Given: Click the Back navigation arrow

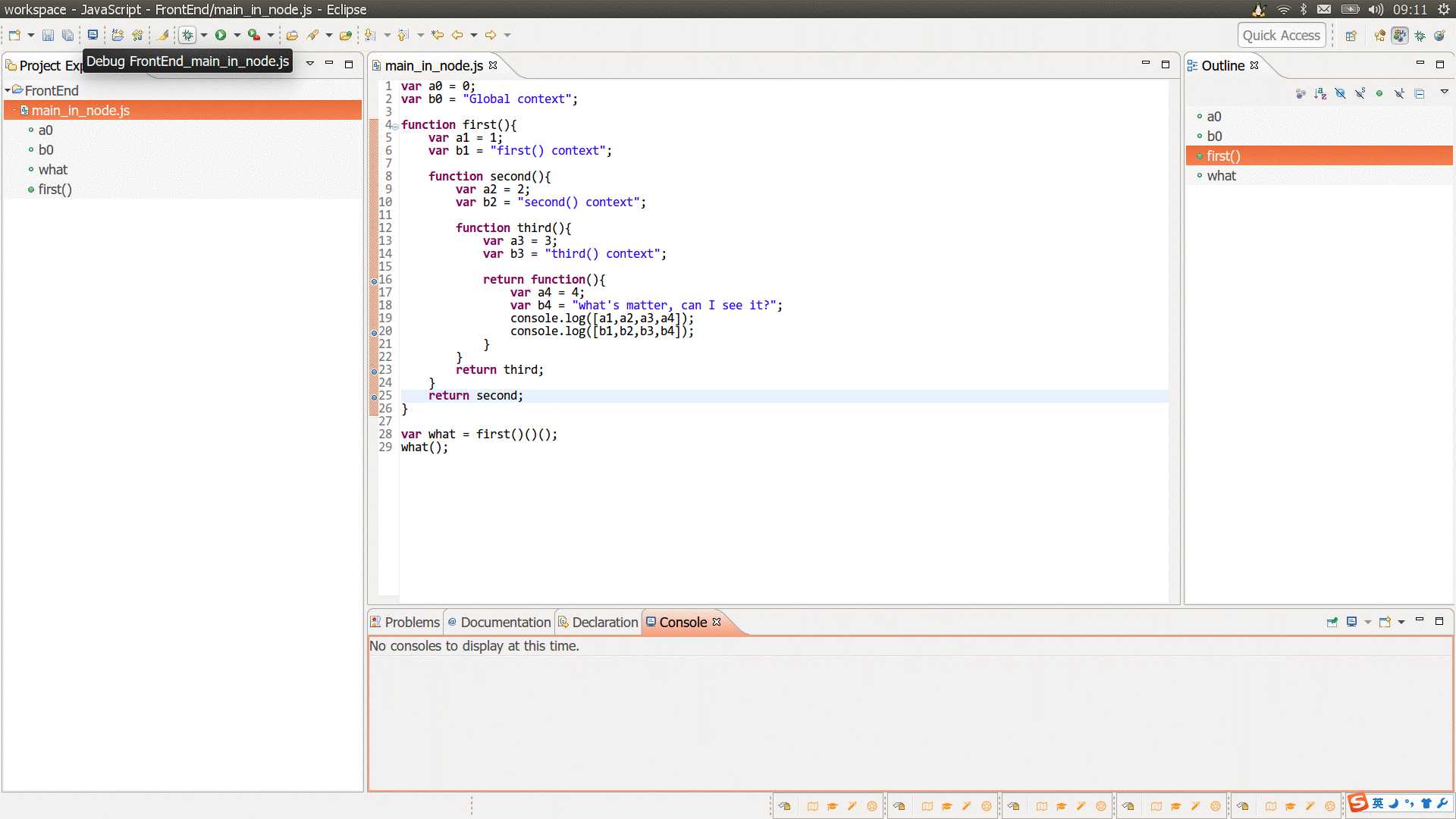Looking at the screenshot, I should 457,35.
